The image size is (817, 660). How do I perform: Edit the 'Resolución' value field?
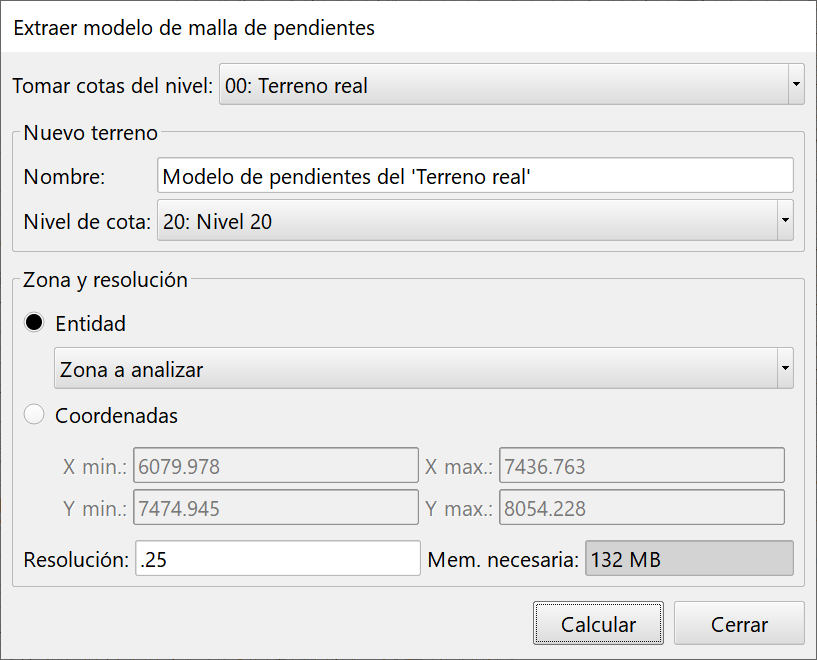point(278,558)
